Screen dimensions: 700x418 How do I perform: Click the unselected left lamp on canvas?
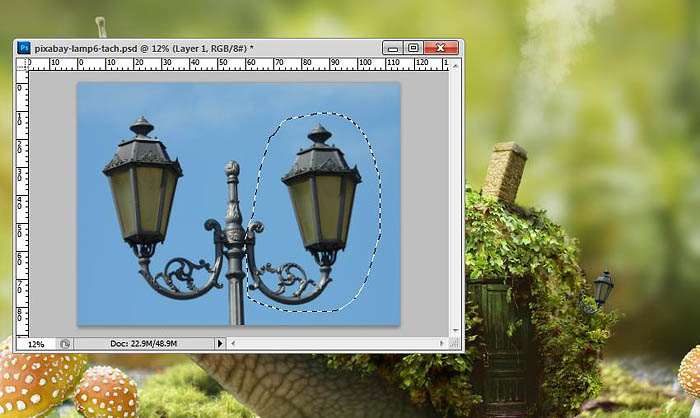(143, 195)
